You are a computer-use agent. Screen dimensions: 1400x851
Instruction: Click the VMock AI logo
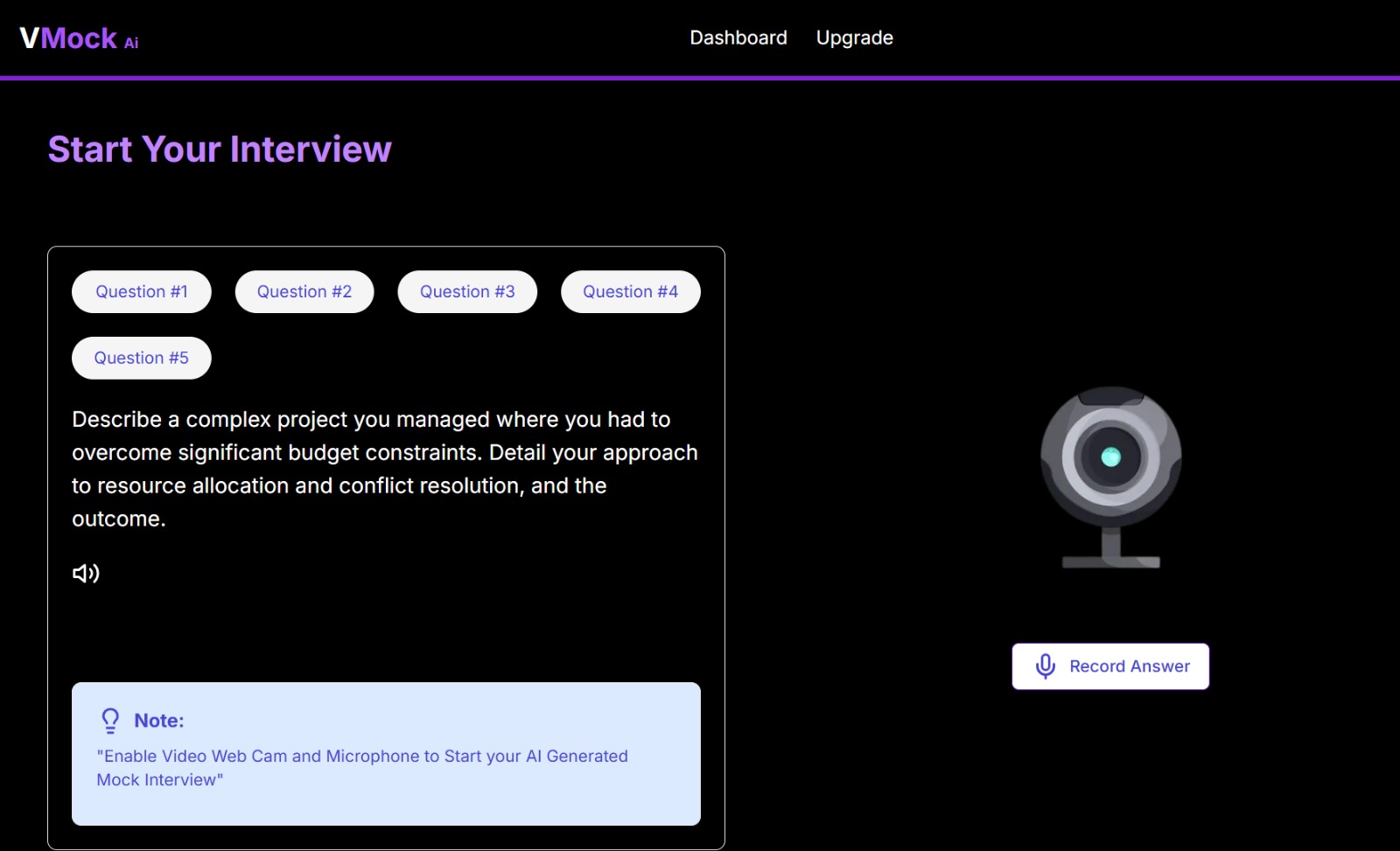pyautogui.click(x=79, y=38)
